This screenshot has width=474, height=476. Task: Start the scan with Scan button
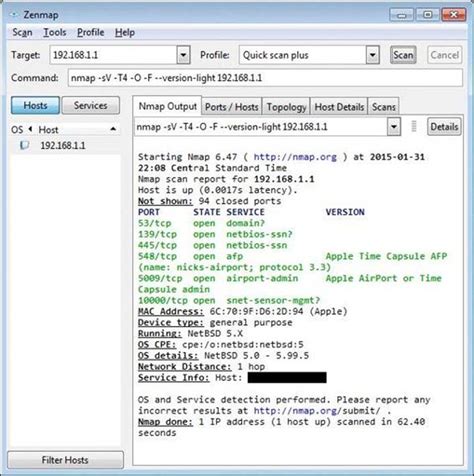[403, 55]
